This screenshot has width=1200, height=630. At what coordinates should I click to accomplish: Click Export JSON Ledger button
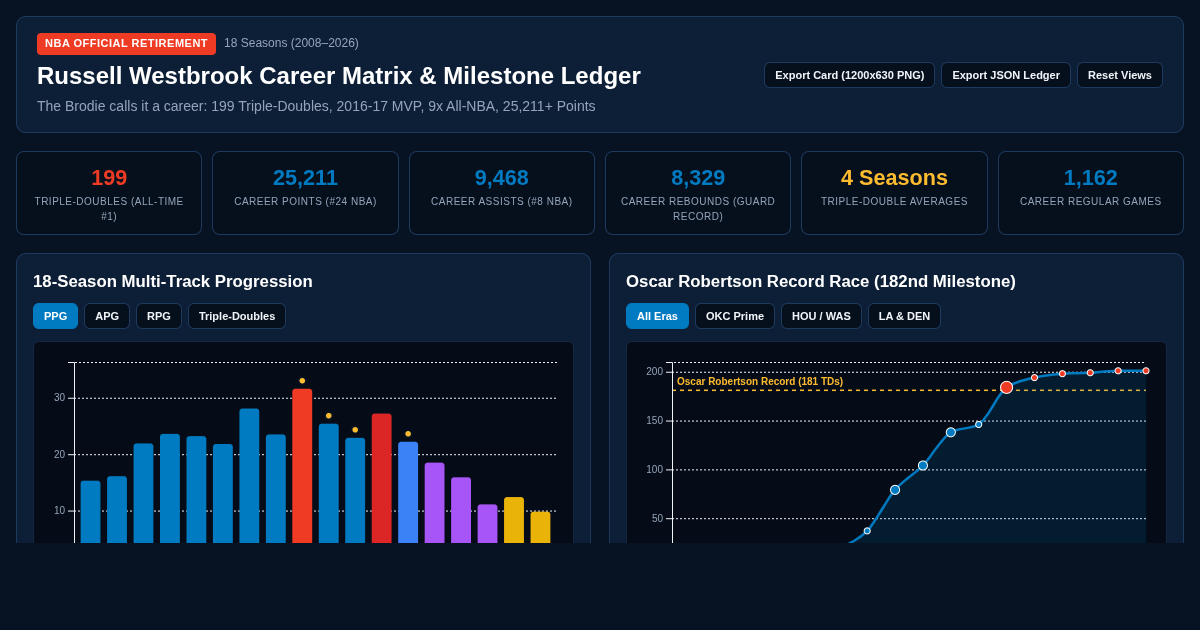[1006, 75]
